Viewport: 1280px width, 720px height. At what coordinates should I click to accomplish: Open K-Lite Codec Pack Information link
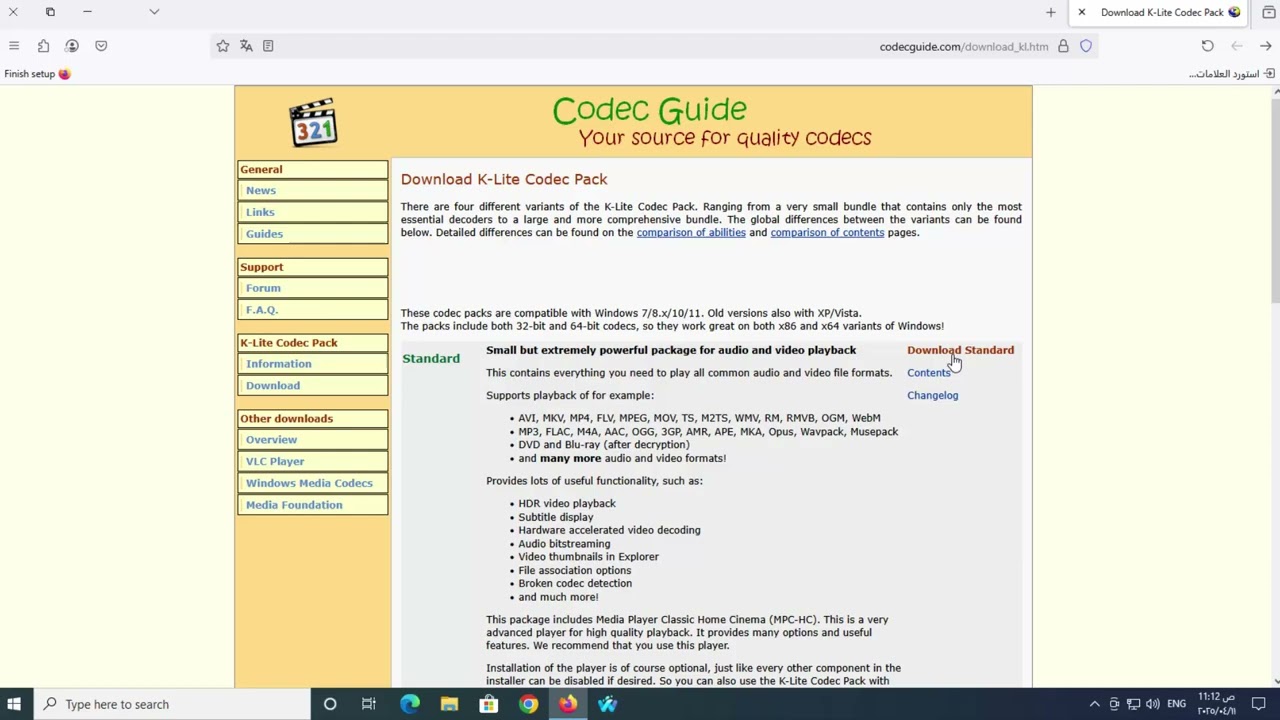point(279,364)
